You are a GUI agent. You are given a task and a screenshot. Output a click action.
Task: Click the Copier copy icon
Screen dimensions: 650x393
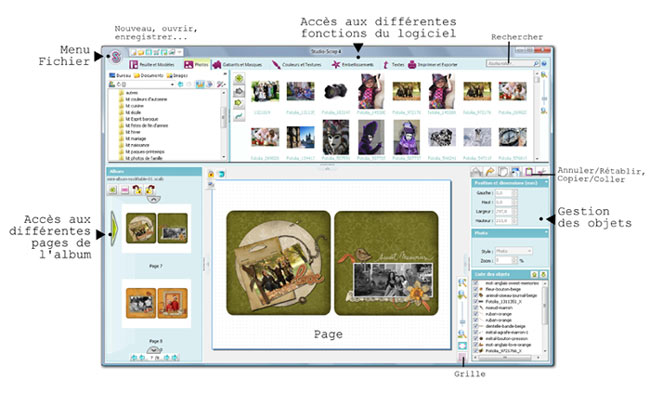[503, 171]
